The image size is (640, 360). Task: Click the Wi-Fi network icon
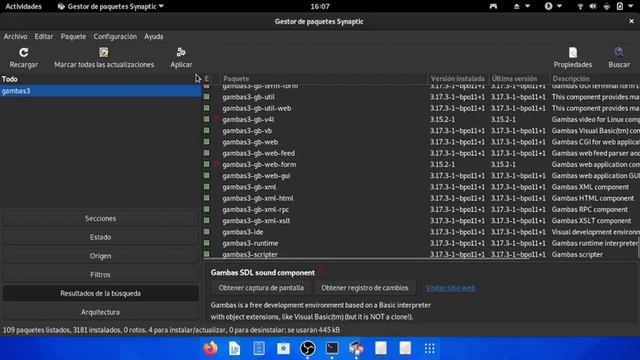click(x=580, y=6)
